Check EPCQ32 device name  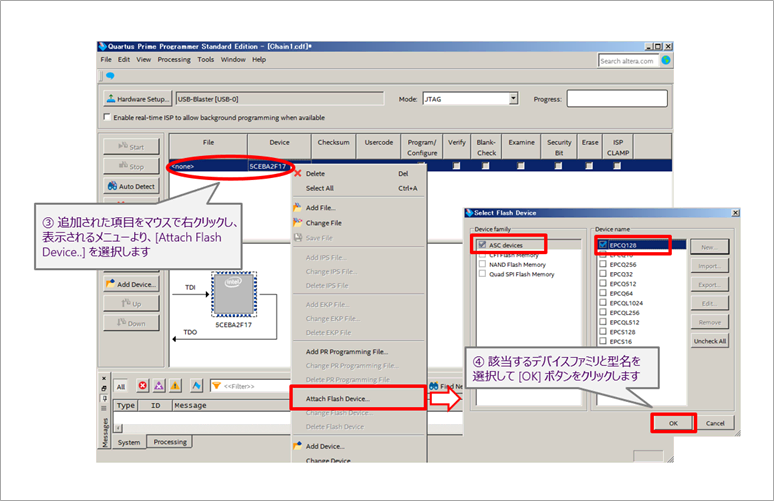click(603, 274)
